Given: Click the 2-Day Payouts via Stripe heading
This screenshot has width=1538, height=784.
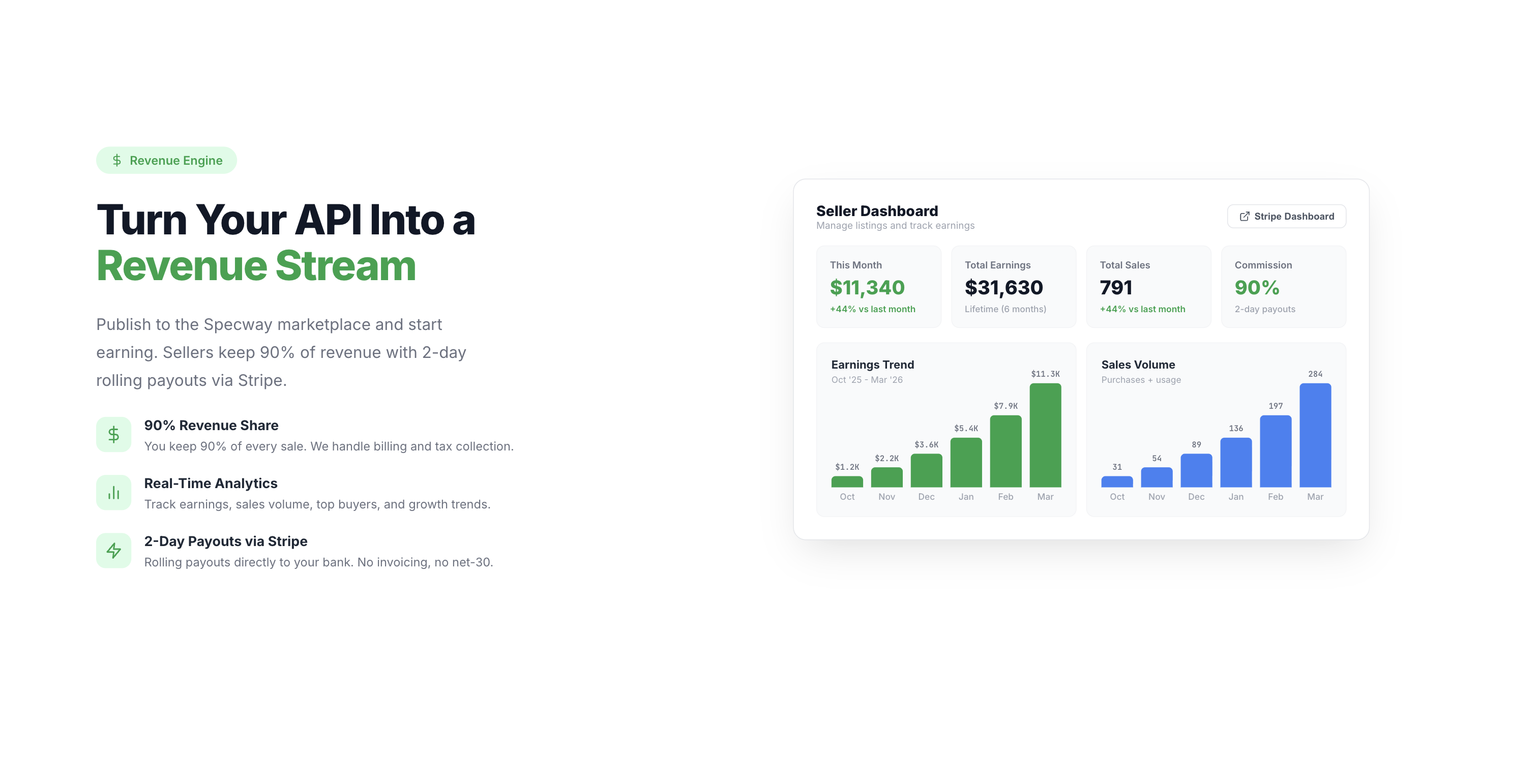Looking at the screenshot, I should click(x=226, y=541).
